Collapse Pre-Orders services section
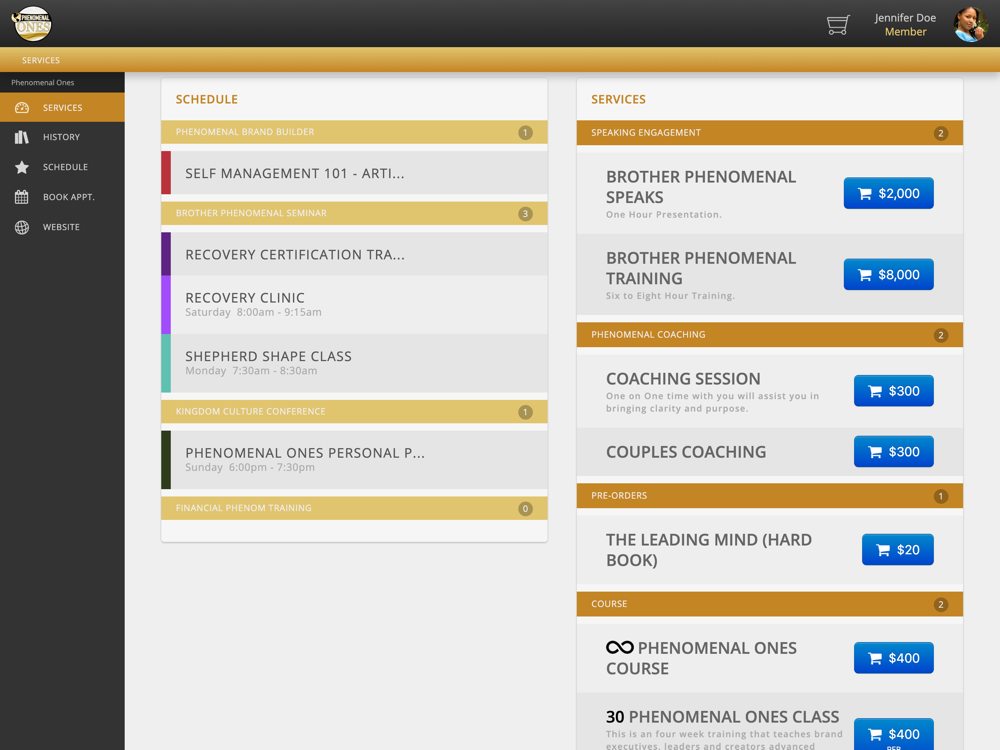1000x750 pixels. click(x=770, y=496)
